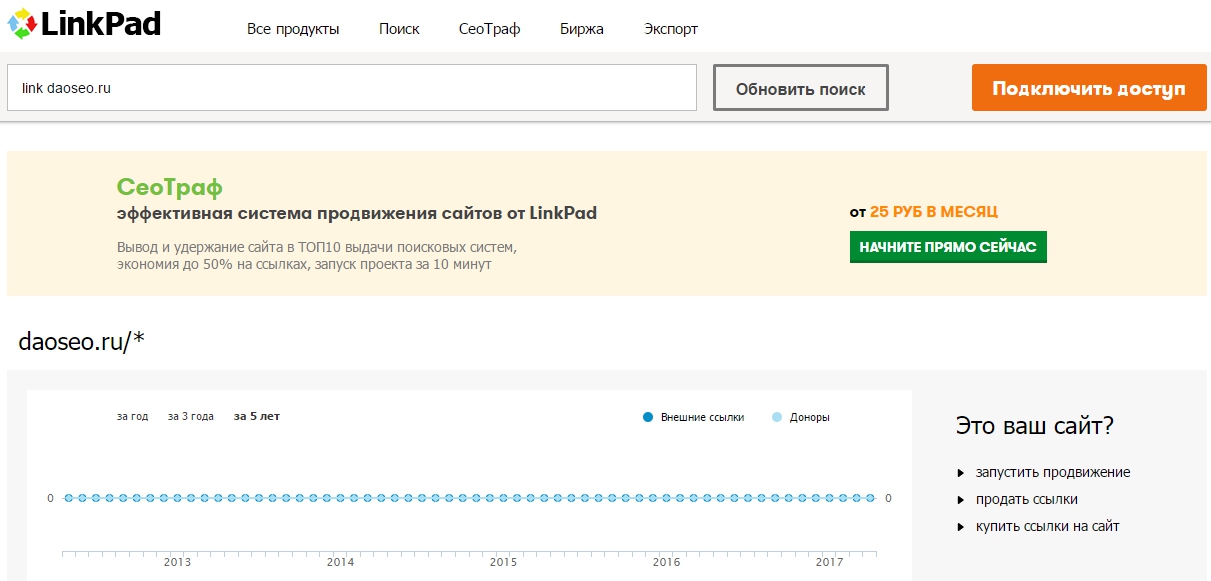Click the search field containing link daoseo.ru
Viewport: 1211px width, 581px height.
351,88
